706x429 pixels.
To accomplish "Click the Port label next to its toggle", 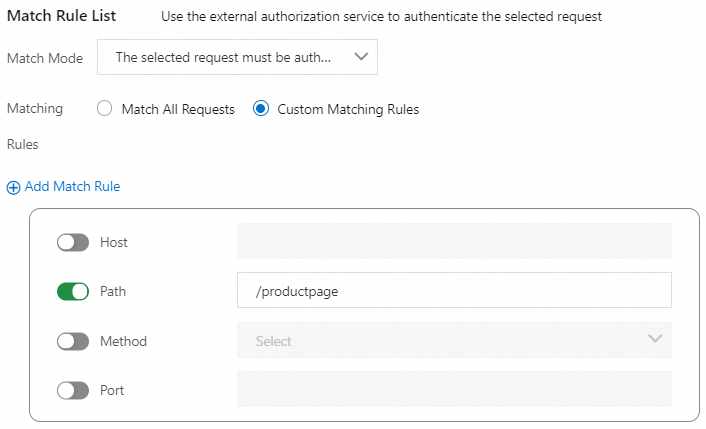I will tap(112, 390).
